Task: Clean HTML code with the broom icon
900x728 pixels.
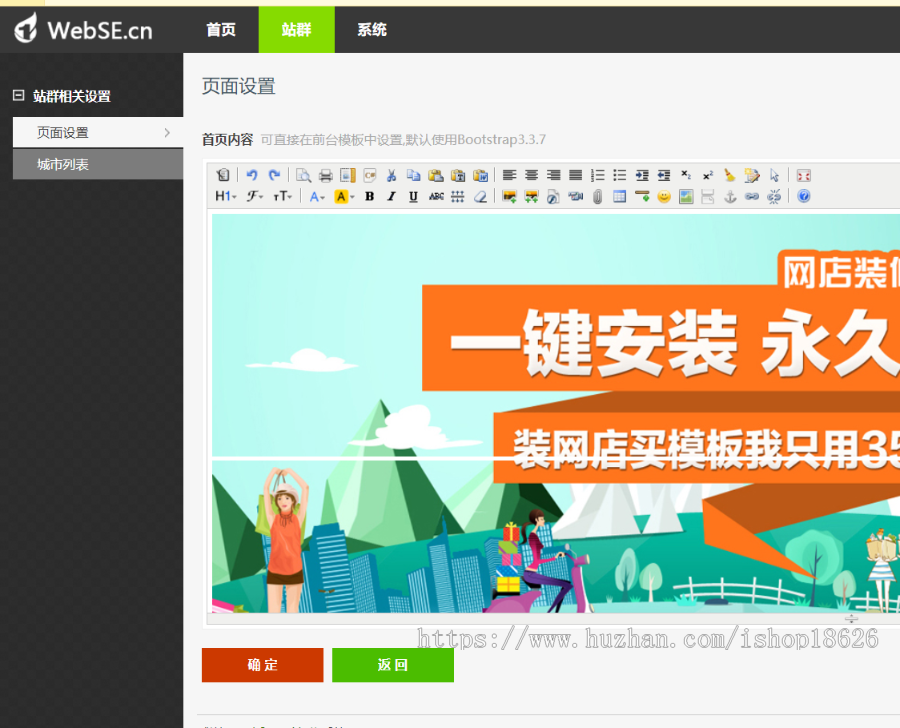Action: (730, 175)
